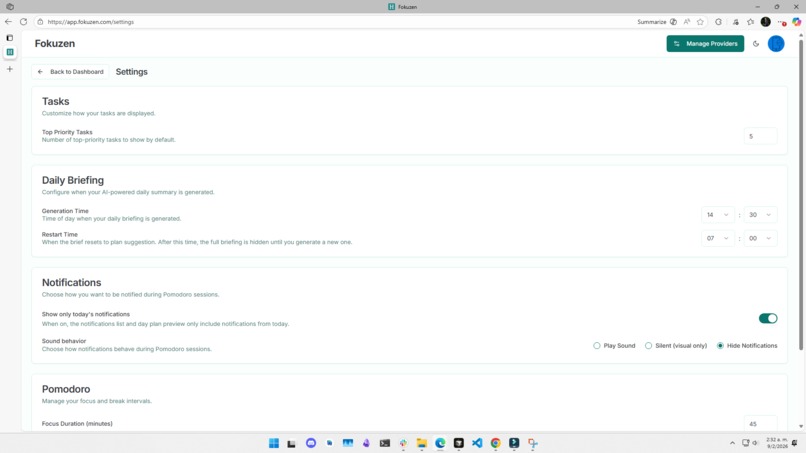This screenshot has width=806, height=453.
Task: Open the Workspaces icon in title bar
Action: [10, 7]
